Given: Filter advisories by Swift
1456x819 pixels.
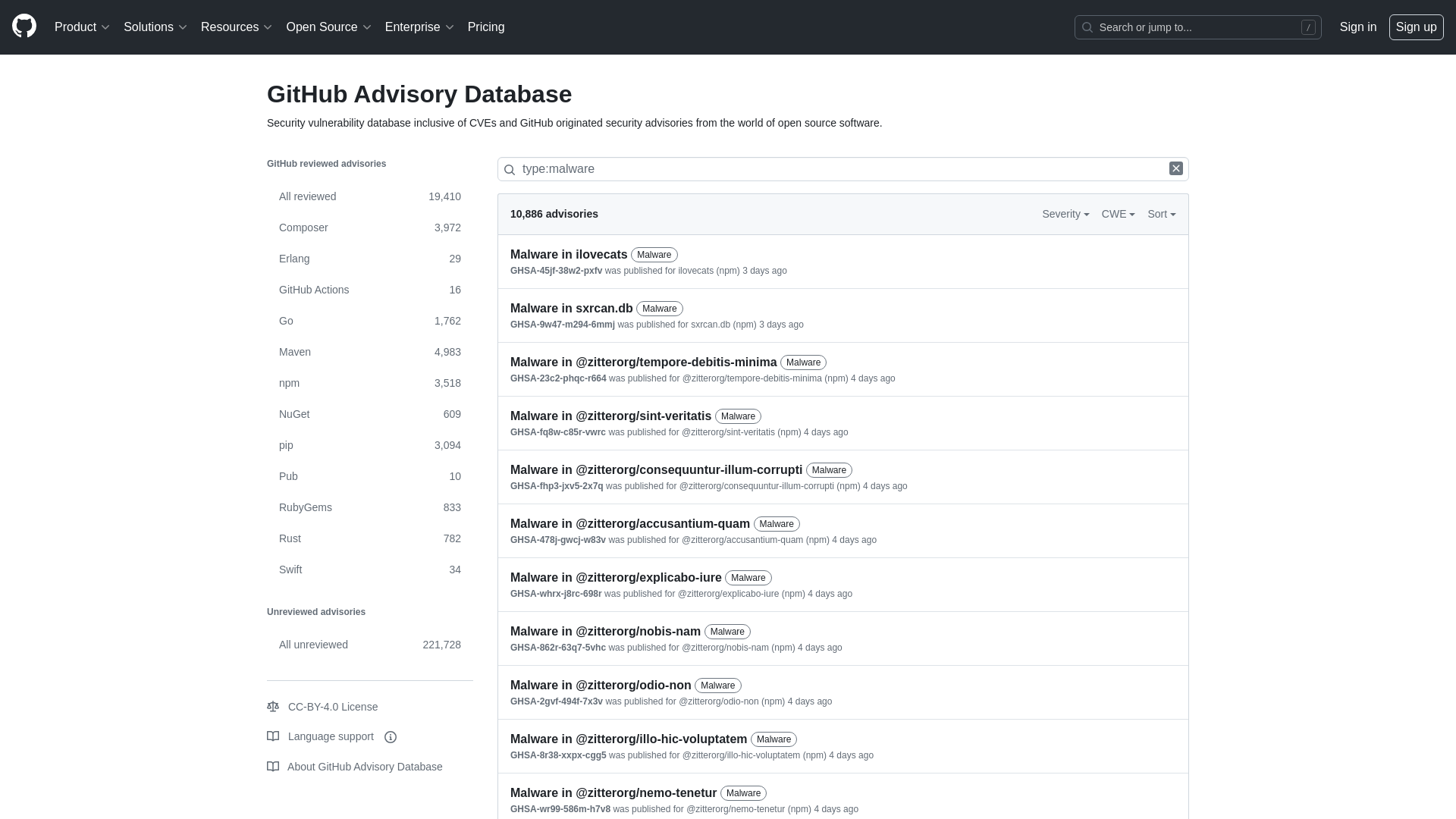Looking at the screenshot, I should (x=370, y=570).
